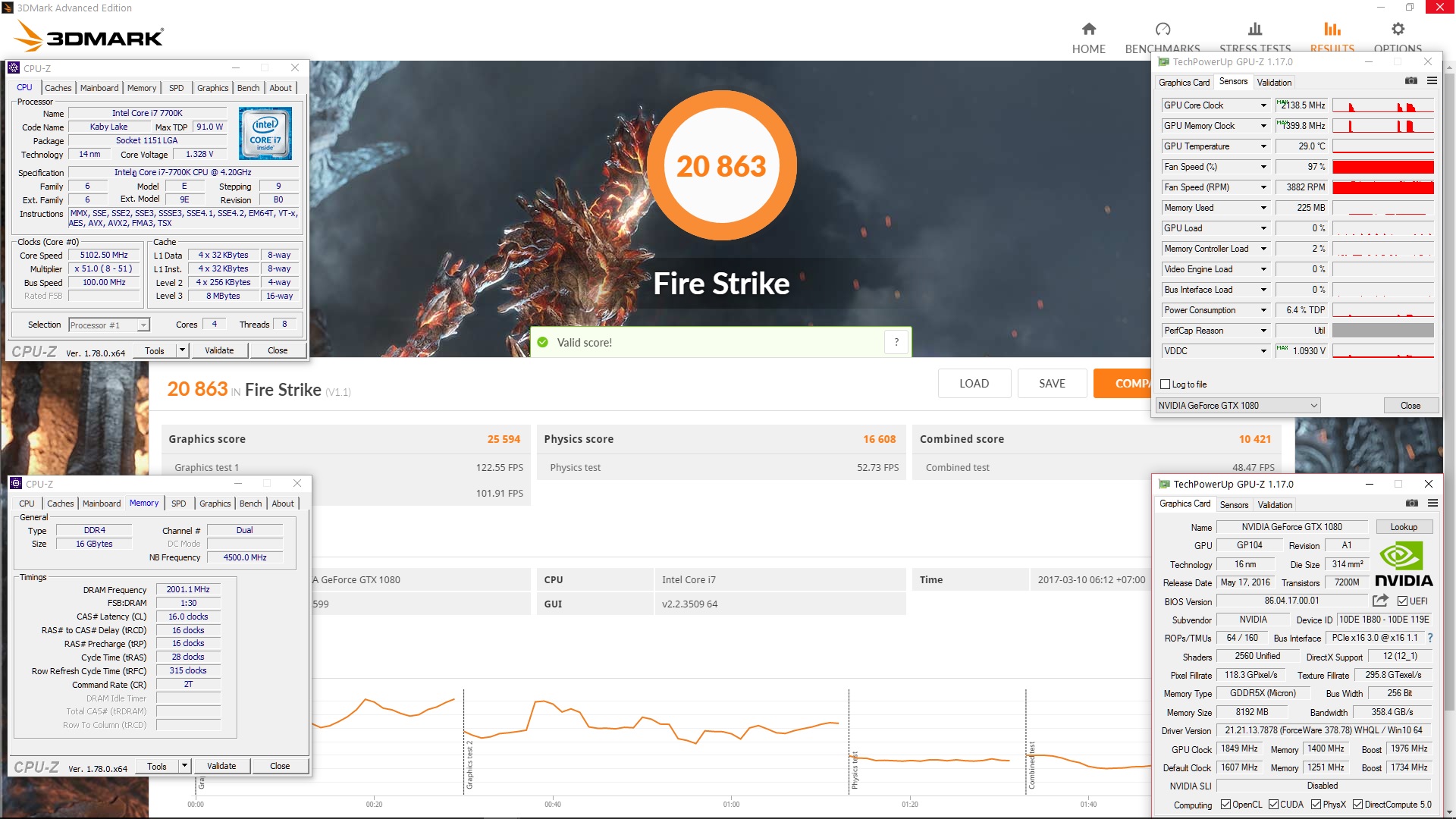The image size is (1456, 819).
Task: Click the Lookup button in GPU-Z
Action: 1403,527
